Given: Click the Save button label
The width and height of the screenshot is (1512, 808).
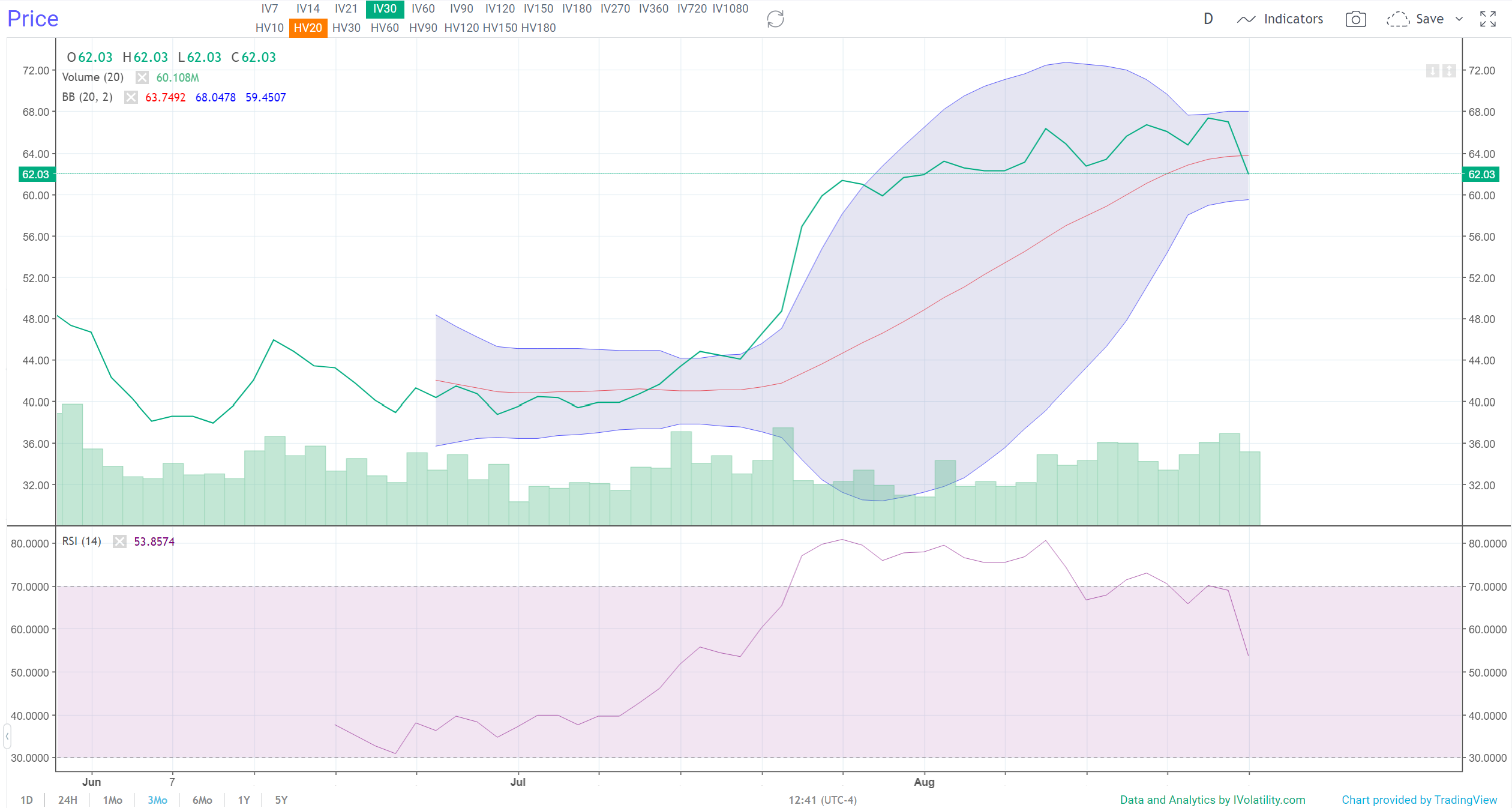Looking at the screenshot, I should pyautogui.click(x=1430, y=19).
